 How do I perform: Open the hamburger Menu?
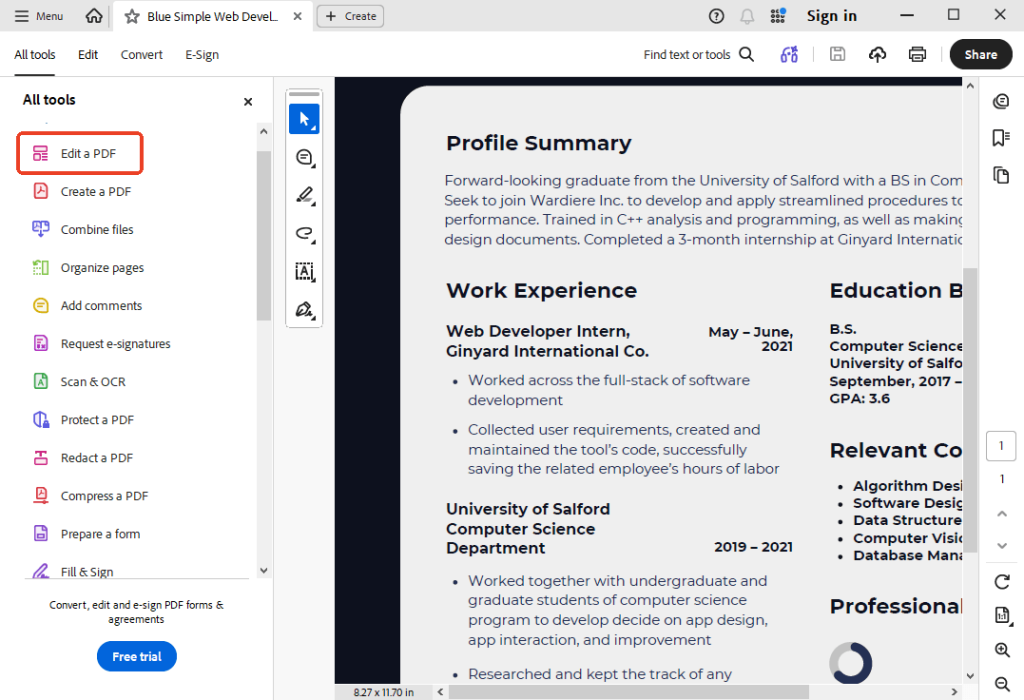pyautogui.click(x=37, y=16)
